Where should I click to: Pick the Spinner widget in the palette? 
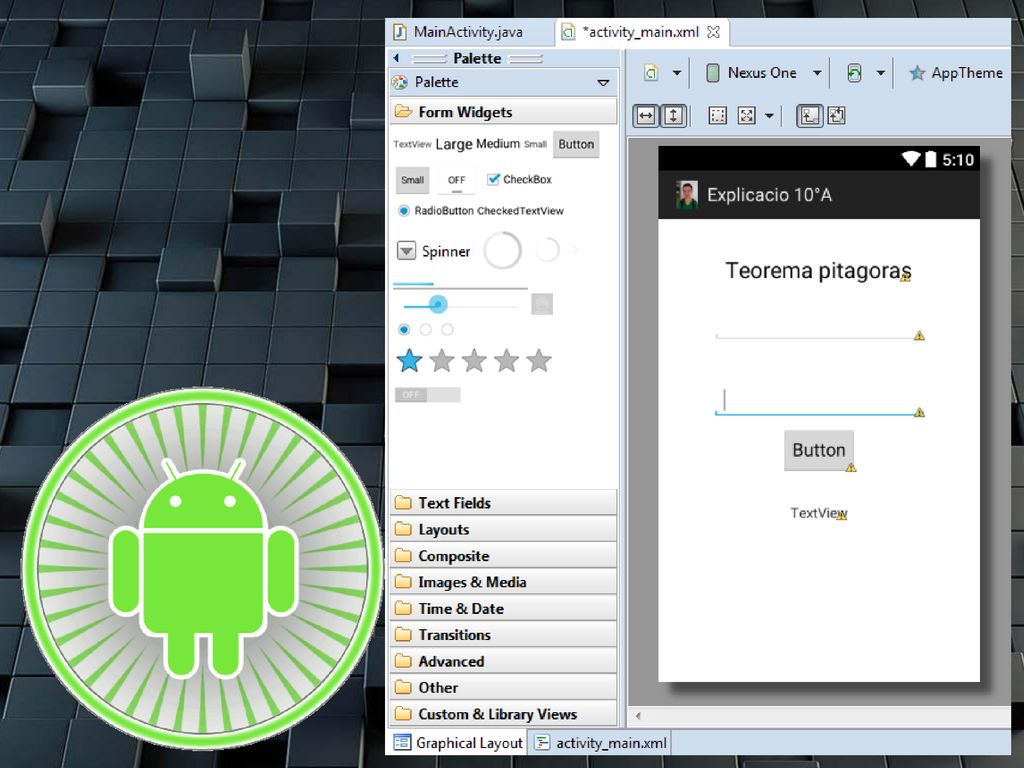tap(434, 251)
